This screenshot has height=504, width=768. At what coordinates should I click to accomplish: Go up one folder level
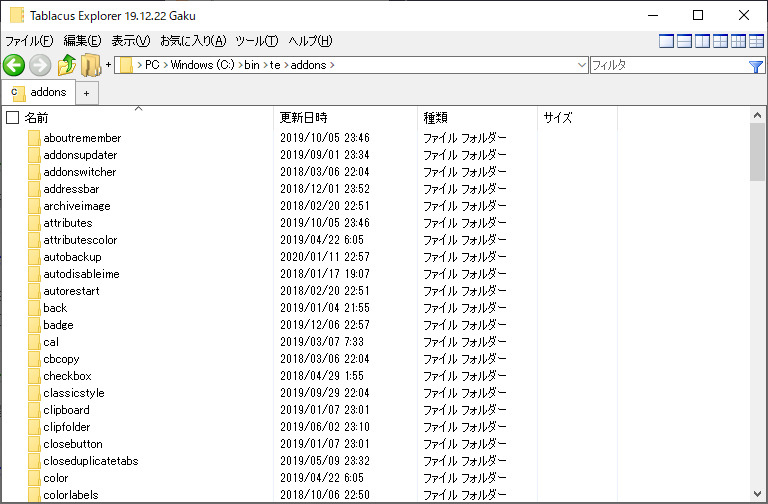click(67, 65)
